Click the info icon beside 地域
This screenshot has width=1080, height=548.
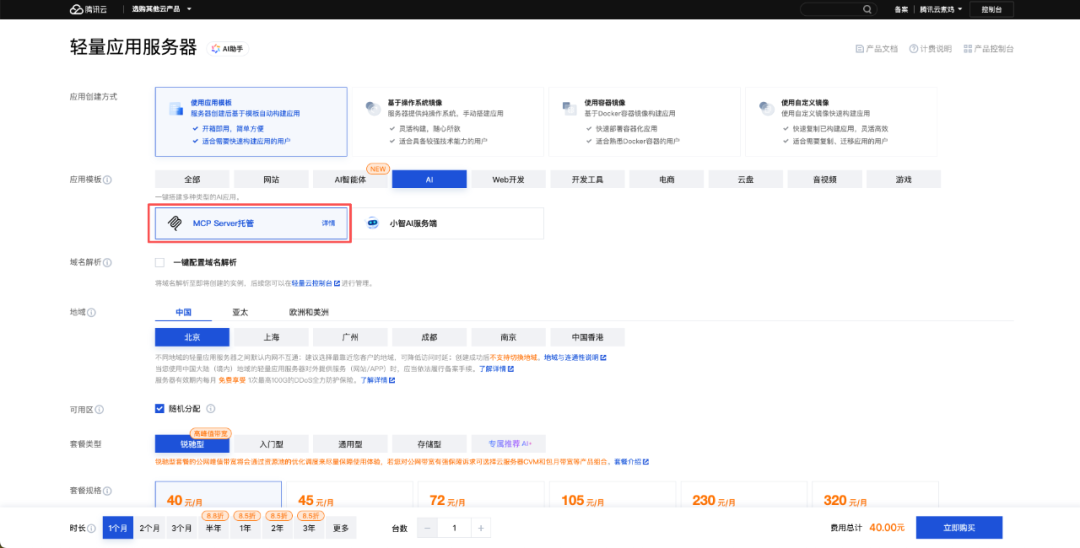coord(92,313)
